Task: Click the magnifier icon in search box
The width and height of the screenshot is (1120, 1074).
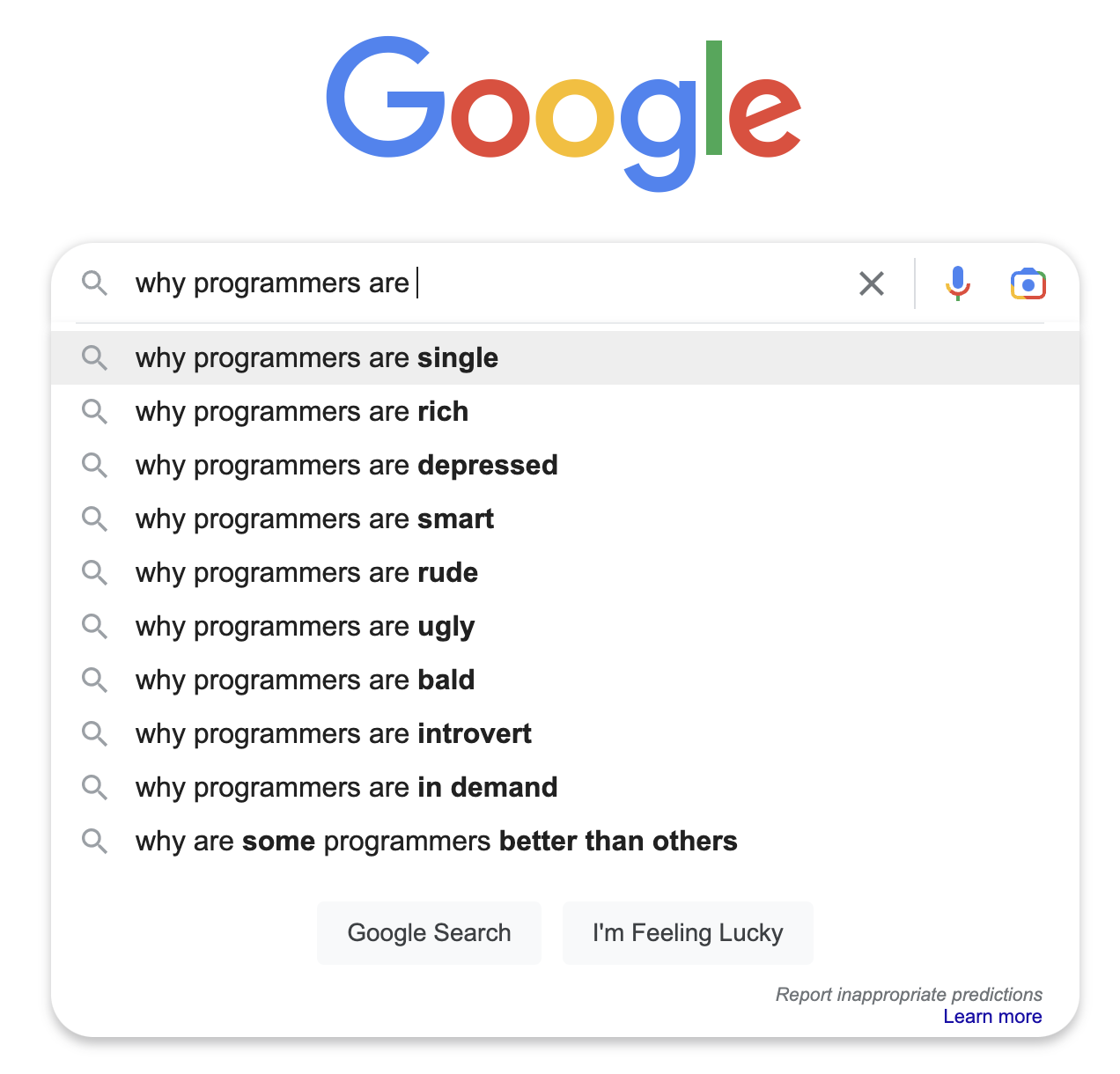Action: coord(94,283)
